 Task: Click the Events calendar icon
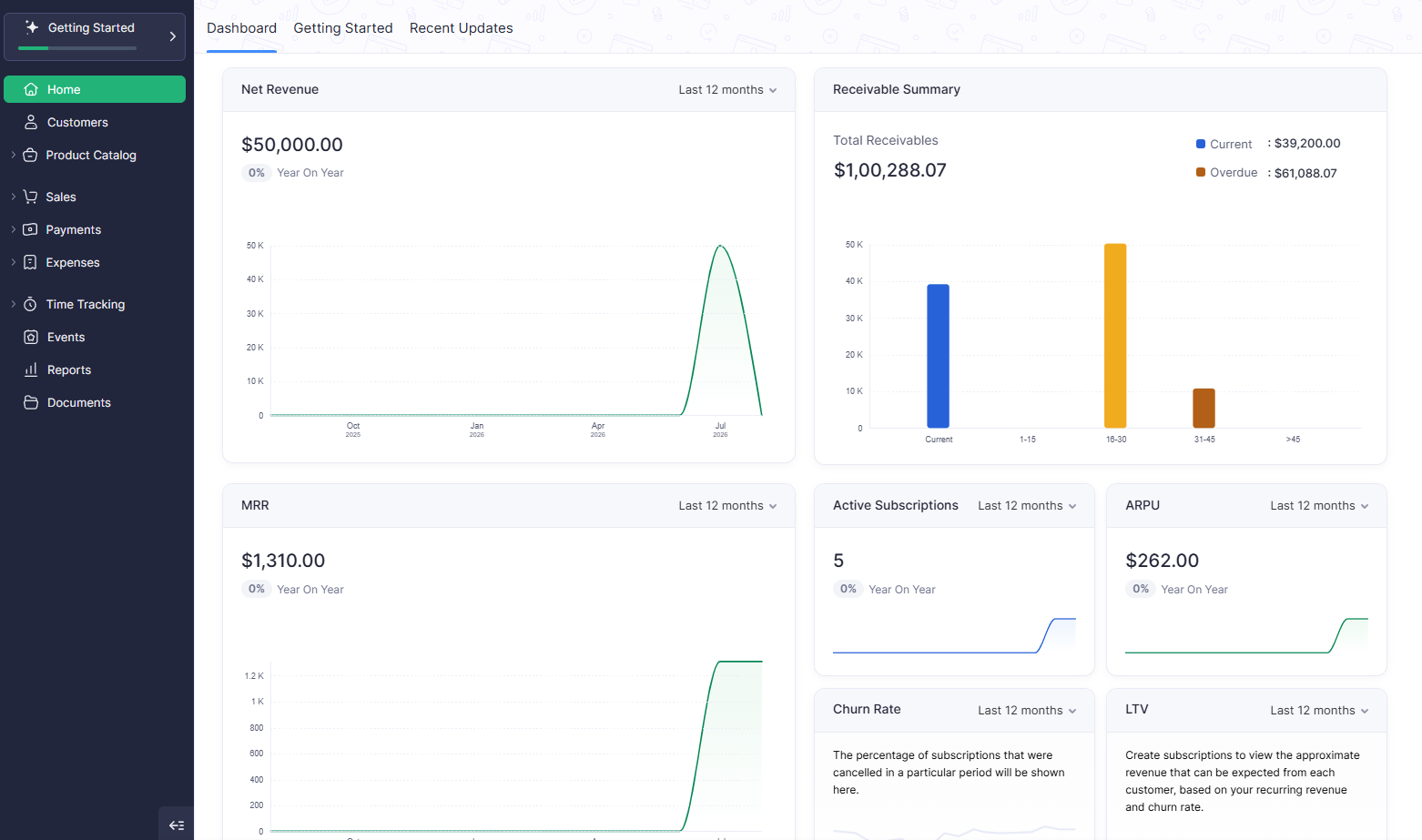[31, 337]
